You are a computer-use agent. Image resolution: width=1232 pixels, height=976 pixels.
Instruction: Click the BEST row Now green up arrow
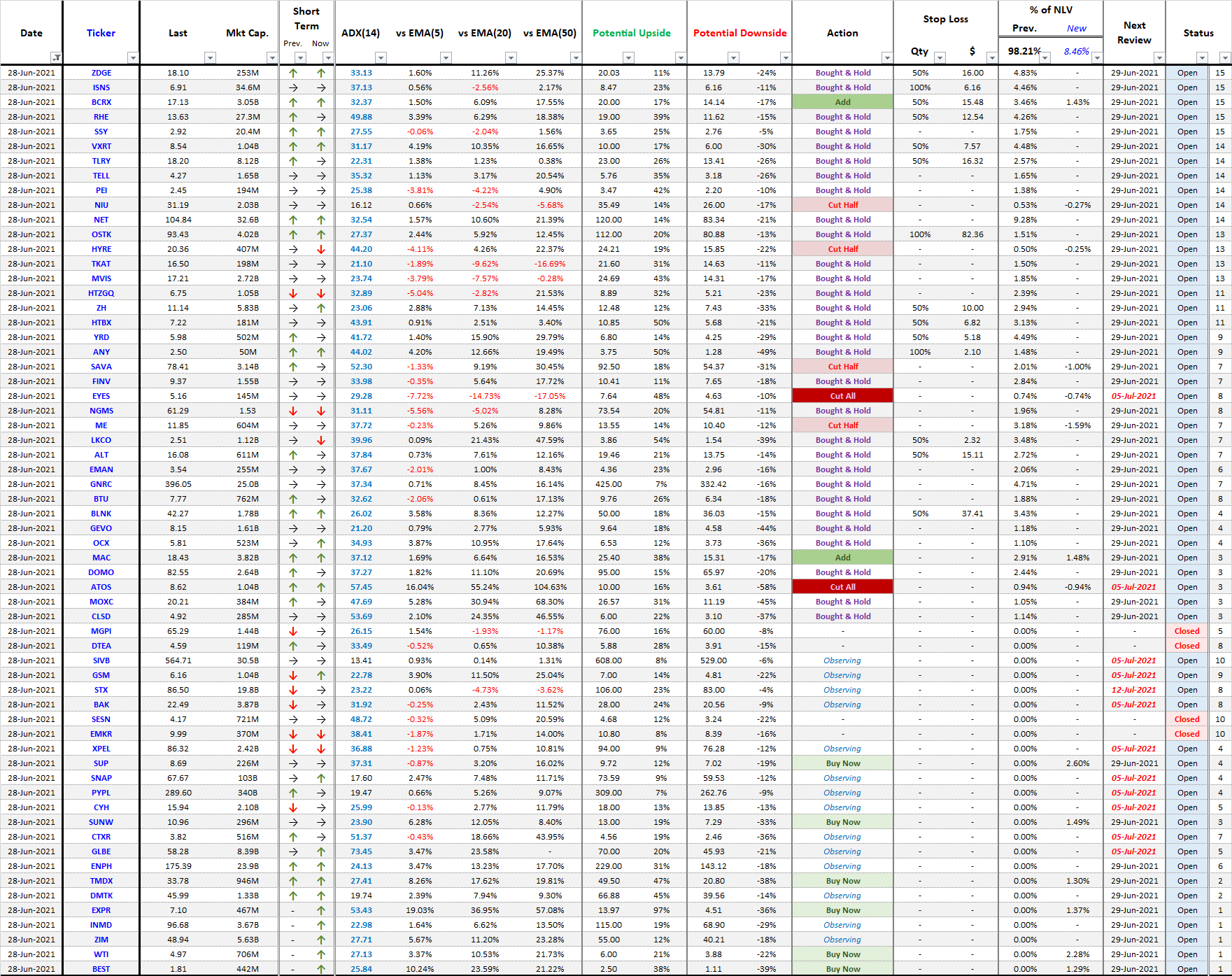click(x=321, y=969)
